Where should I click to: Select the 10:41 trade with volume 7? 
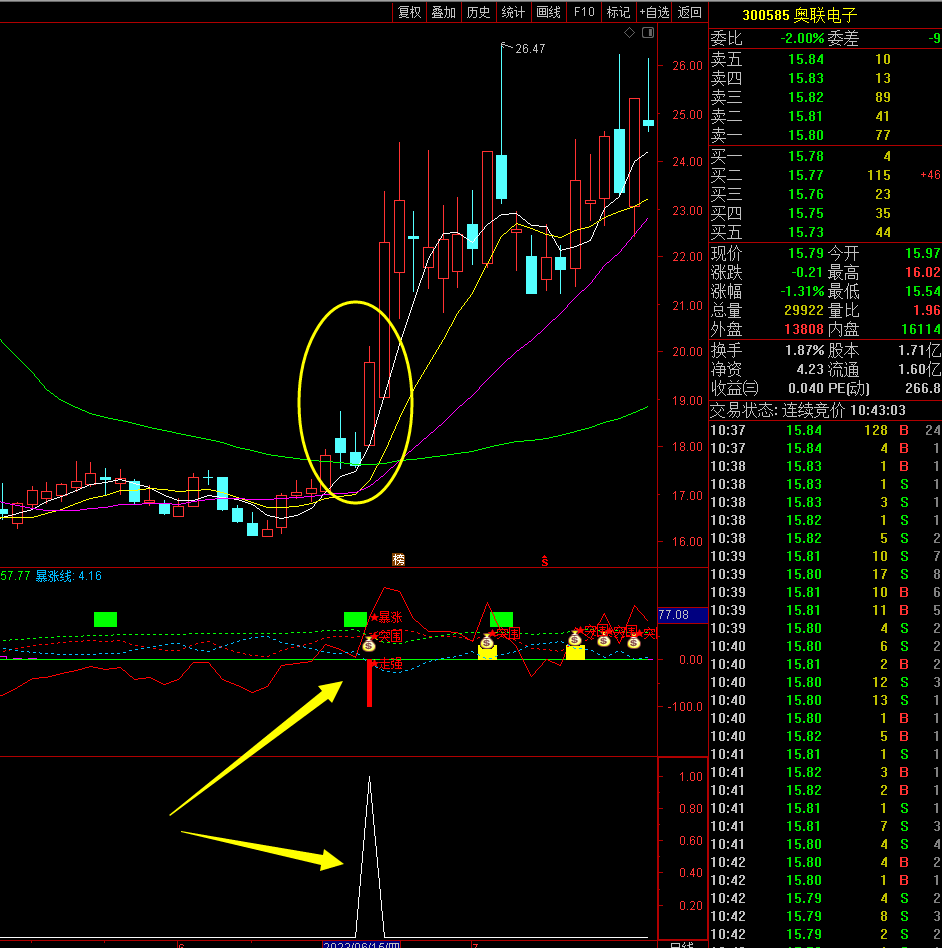[x=825, y=826]
